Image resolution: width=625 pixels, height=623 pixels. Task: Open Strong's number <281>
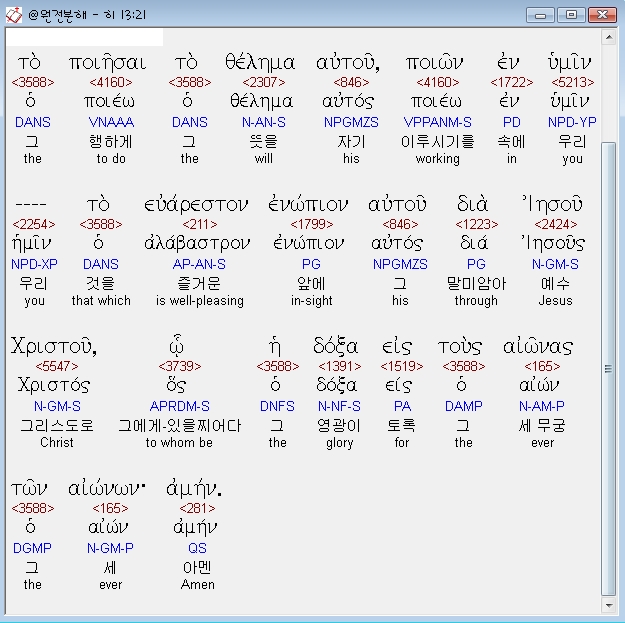[x=197, y=508]
